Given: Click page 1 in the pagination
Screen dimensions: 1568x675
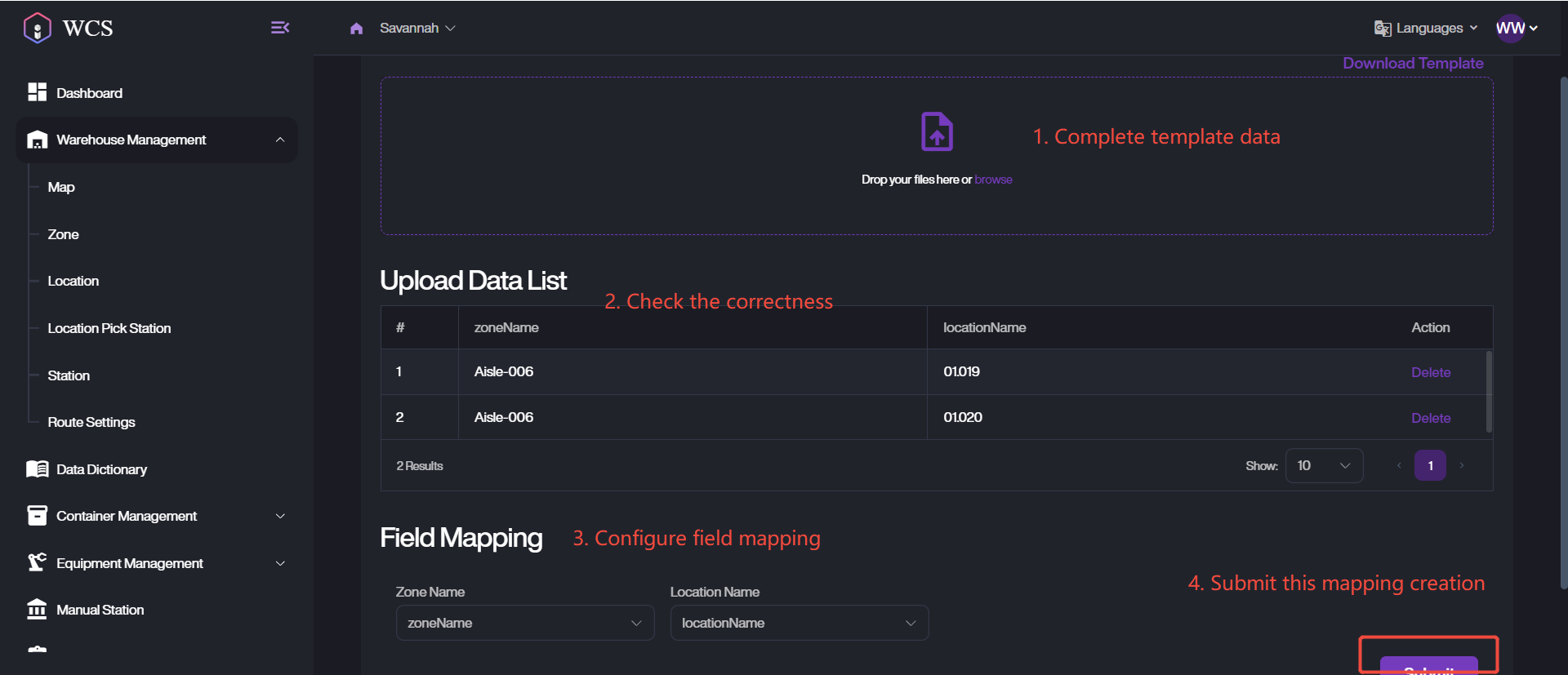Looking at the screenshot, I should click(1430, 465).
